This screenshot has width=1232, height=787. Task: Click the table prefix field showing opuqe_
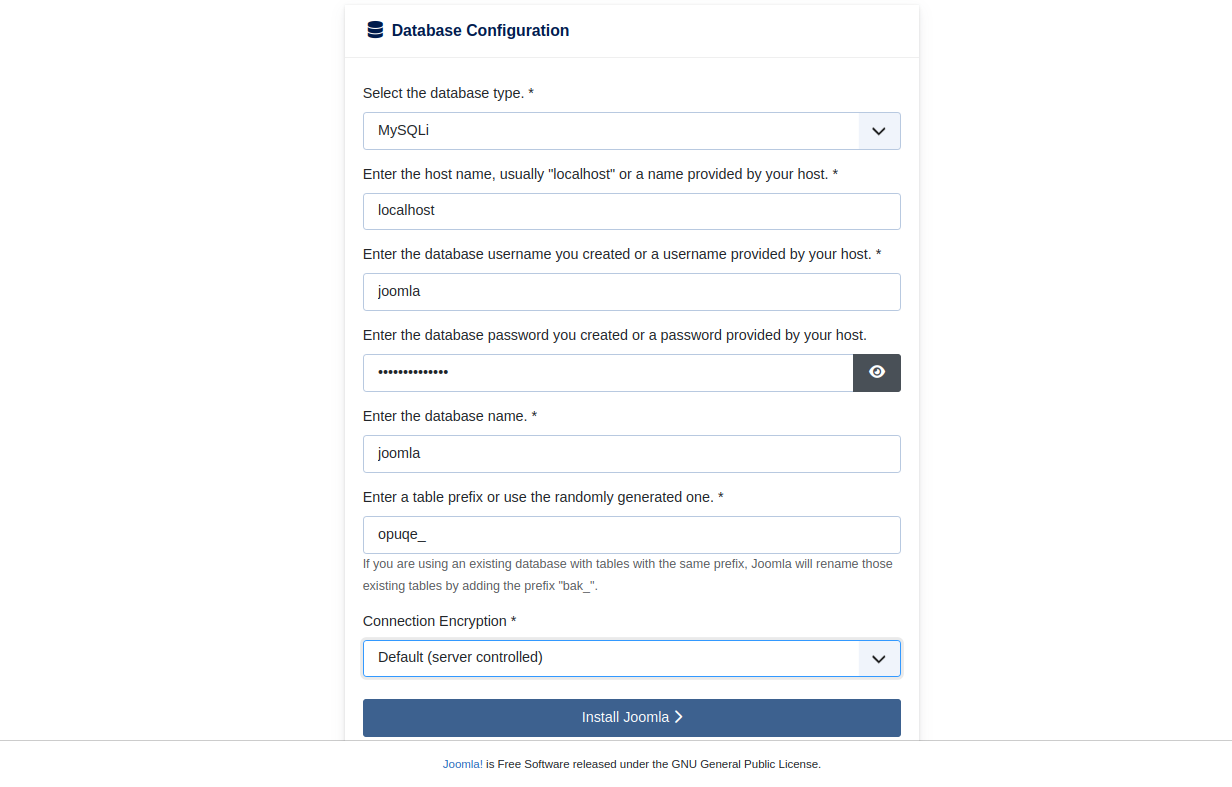point(631,535)
